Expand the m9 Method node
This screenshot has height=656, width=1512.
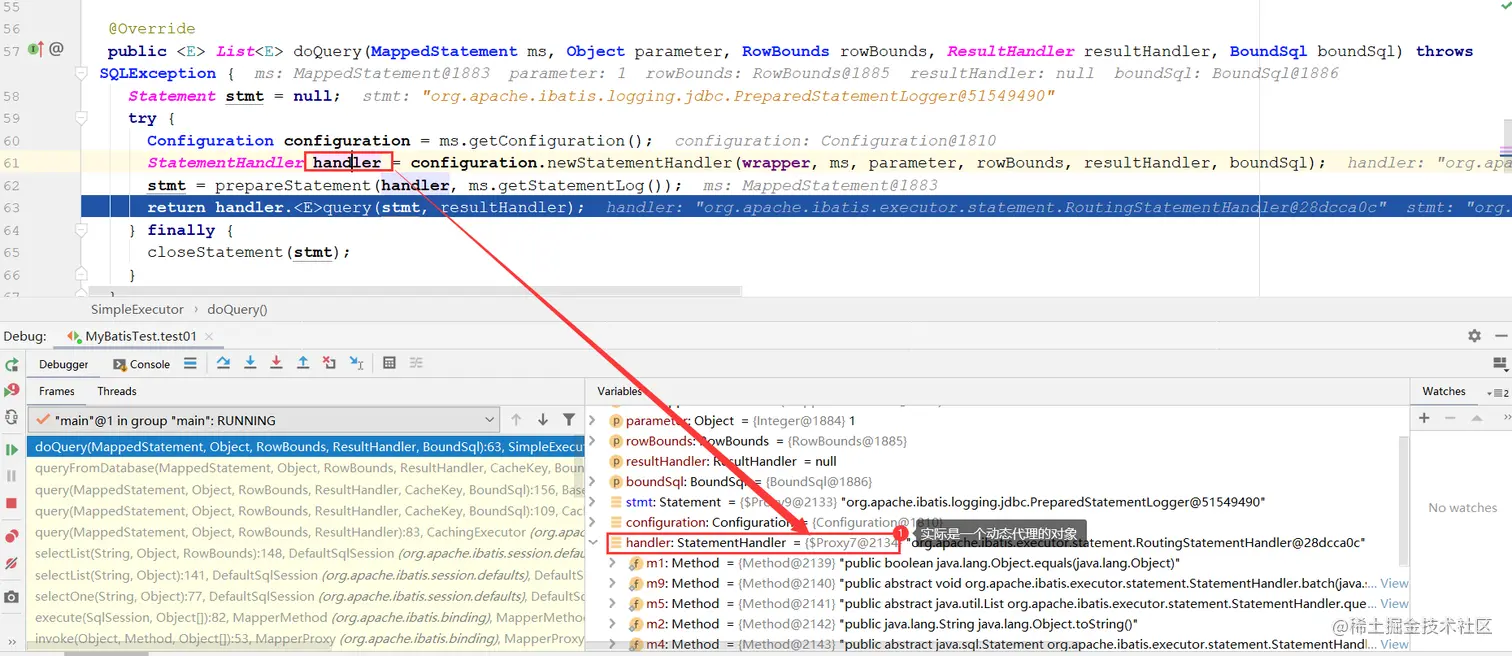[613, 583]
